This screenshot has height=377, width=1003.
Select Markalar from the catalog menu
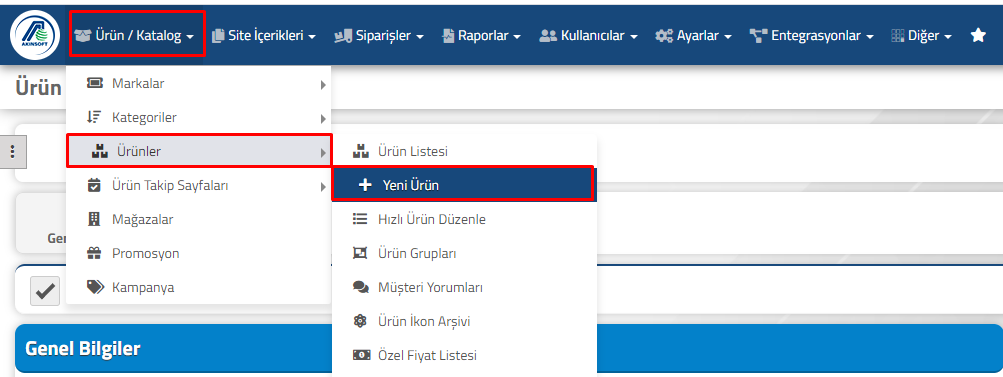coord(198,84)
